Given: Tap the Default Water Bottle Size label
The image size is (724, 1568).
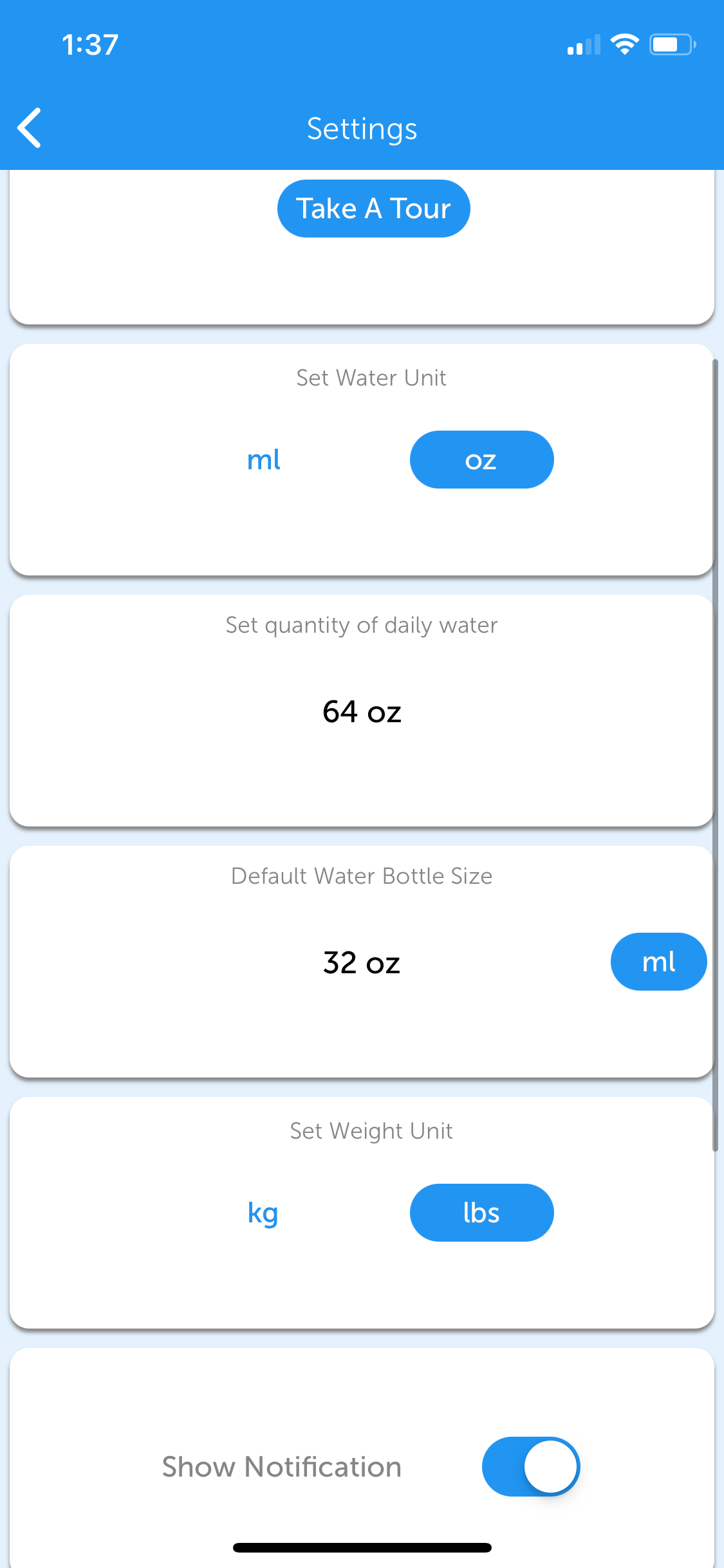Looking at the screenshot, I should (362, 876).
